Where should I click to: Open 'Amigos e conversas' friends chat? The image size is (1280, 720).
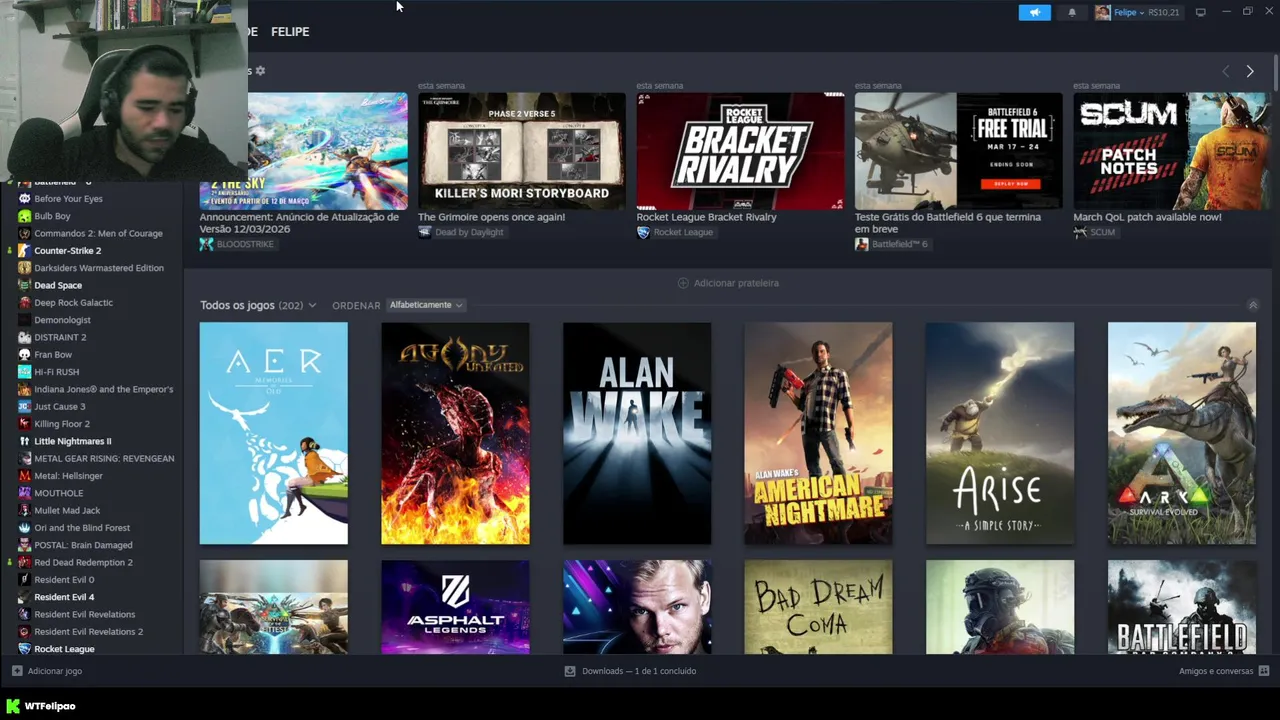[1224, 671]
